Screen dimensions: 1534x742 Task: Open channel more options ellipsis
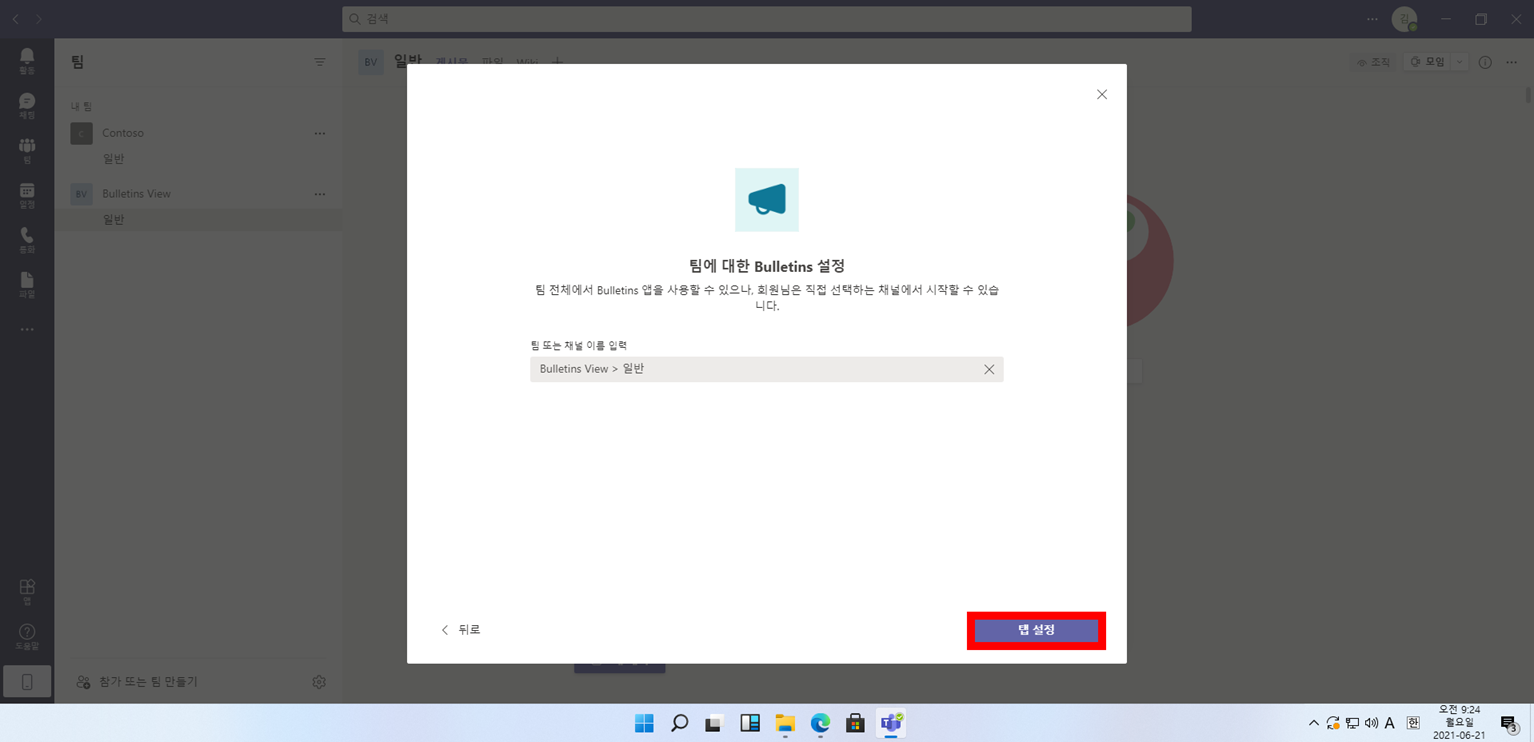(x=1511, y=62)
